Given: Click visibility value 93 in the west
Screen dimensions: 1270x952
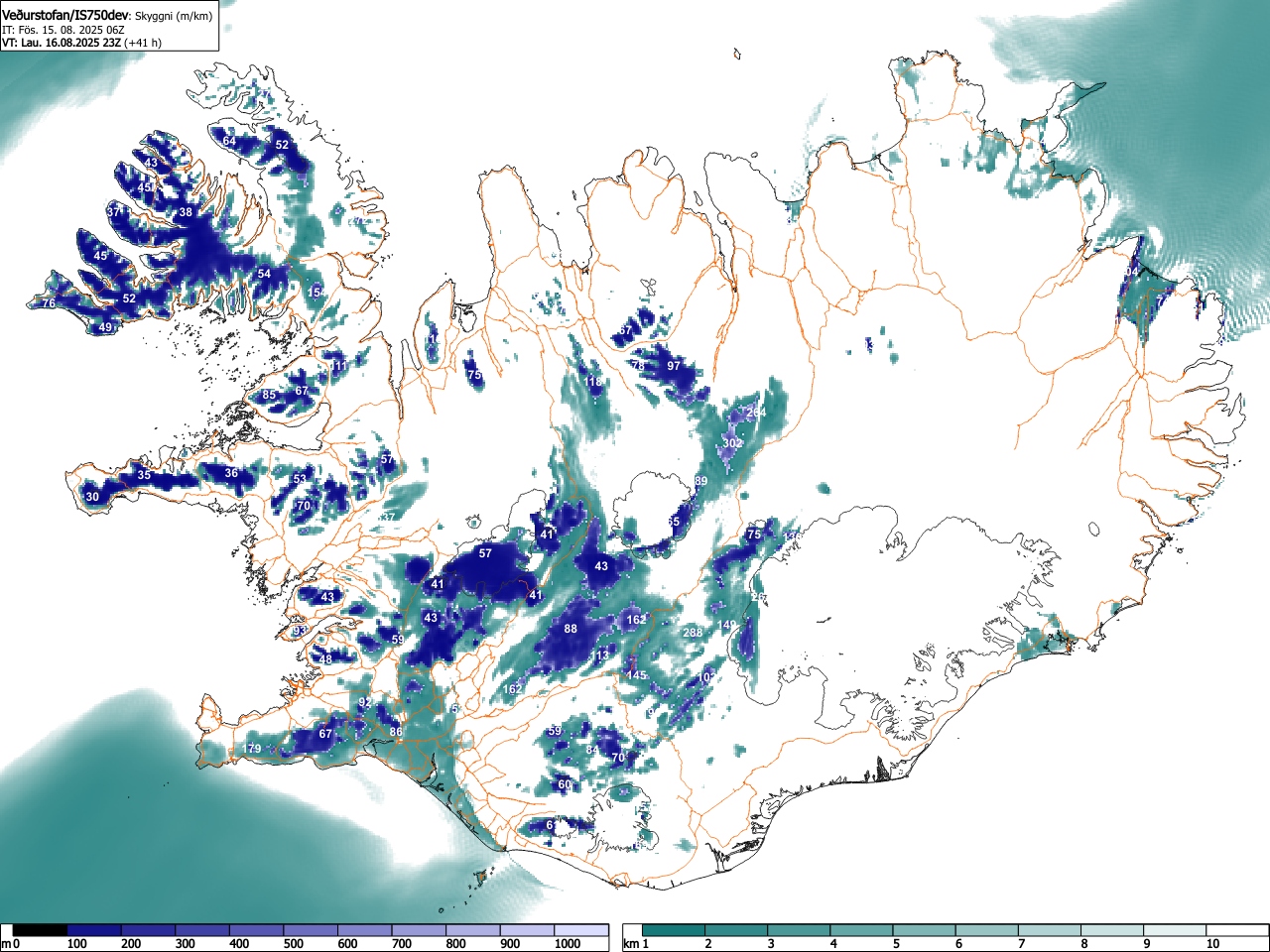Looking at the screenshot, I should pyautogui.click(x=301, y=631).
